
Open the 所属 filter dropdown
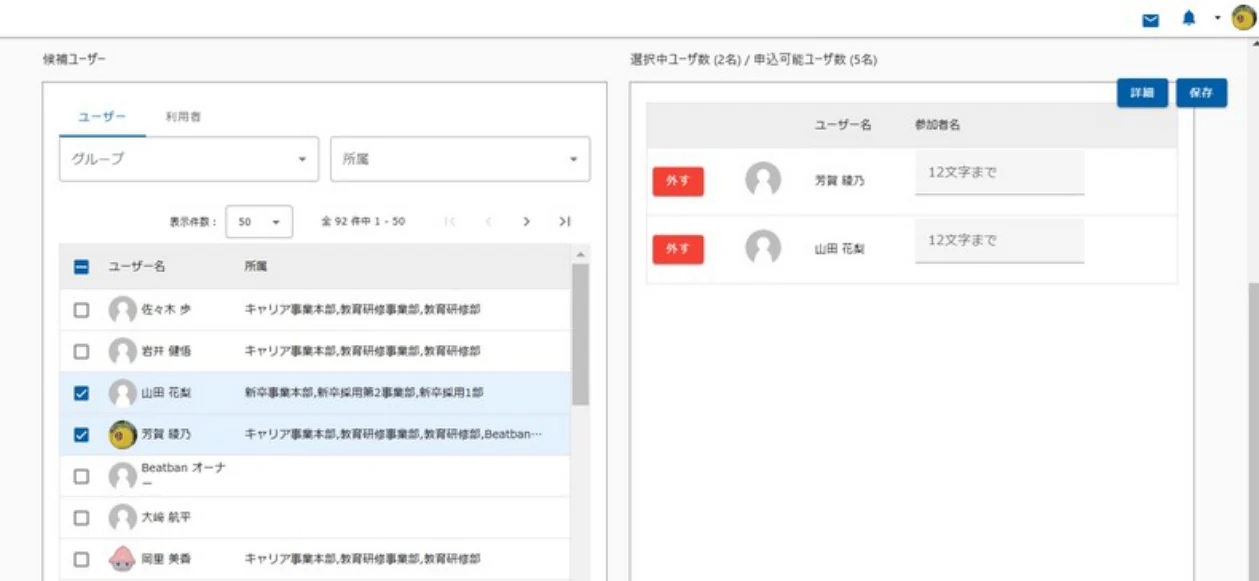click(x=460, y=159)
